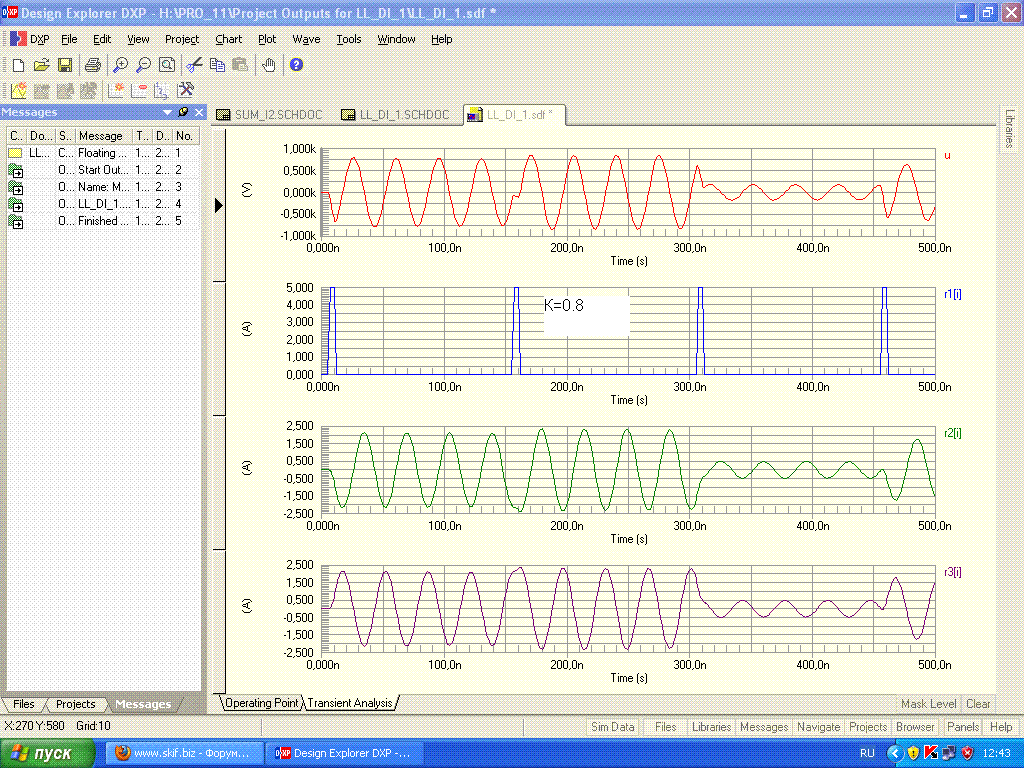The width and height of the screenshot is (1024, 768).
Task: Click the Print icon in toolbar
Action: point(93,65)
